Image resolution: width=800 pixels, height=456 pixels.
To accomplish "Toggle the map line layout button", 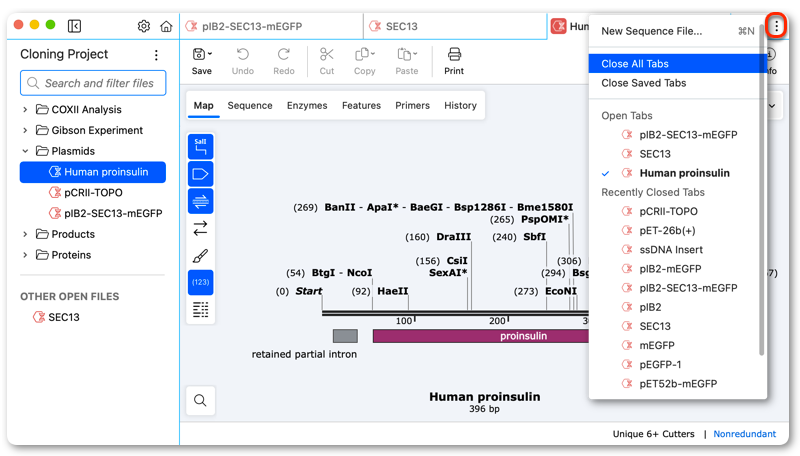I will coord(201,309).
